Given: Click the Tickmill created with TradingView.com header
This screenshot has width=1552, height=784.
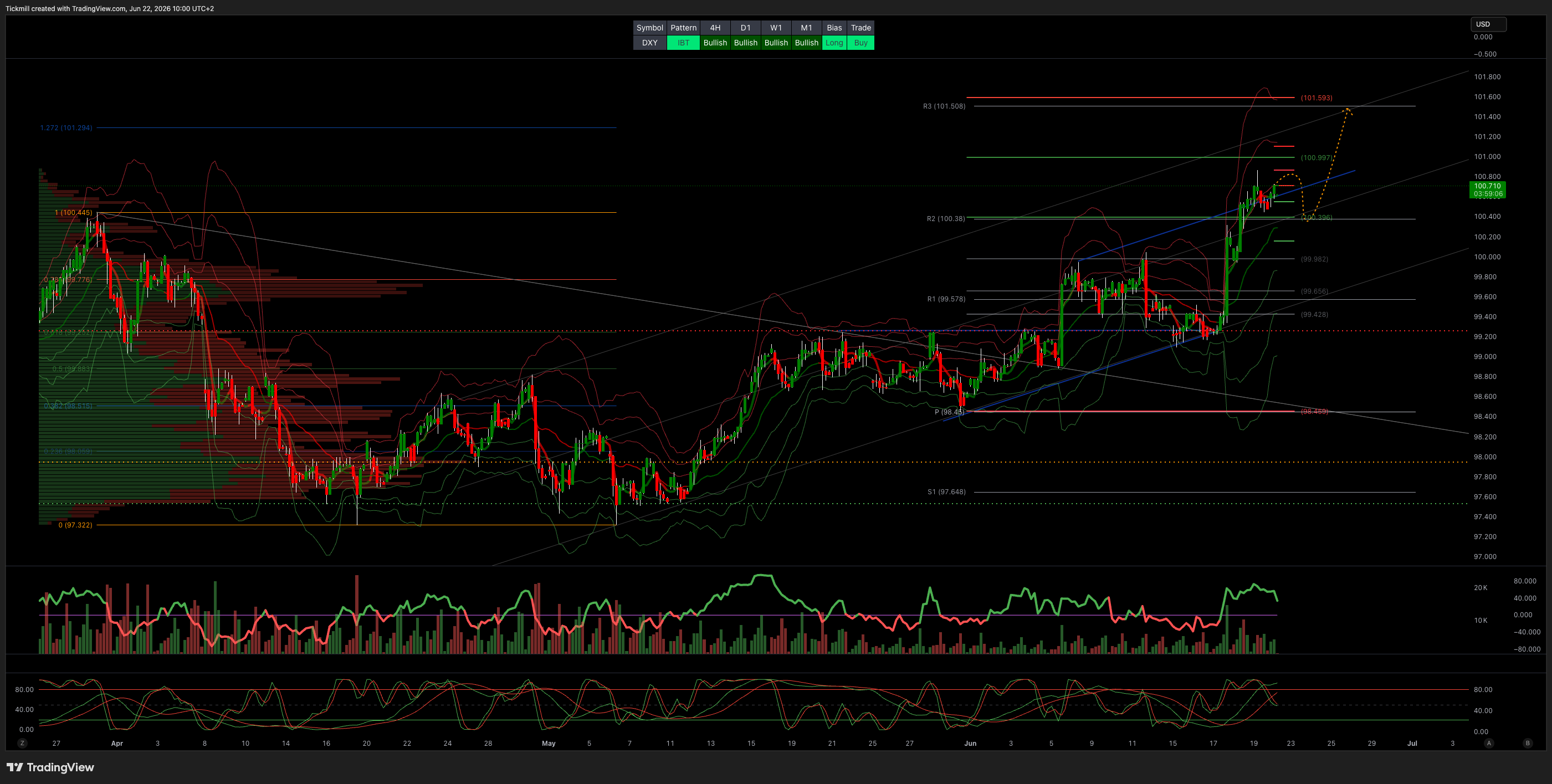Looking at the screenshot, I should [x=110, y=8].
